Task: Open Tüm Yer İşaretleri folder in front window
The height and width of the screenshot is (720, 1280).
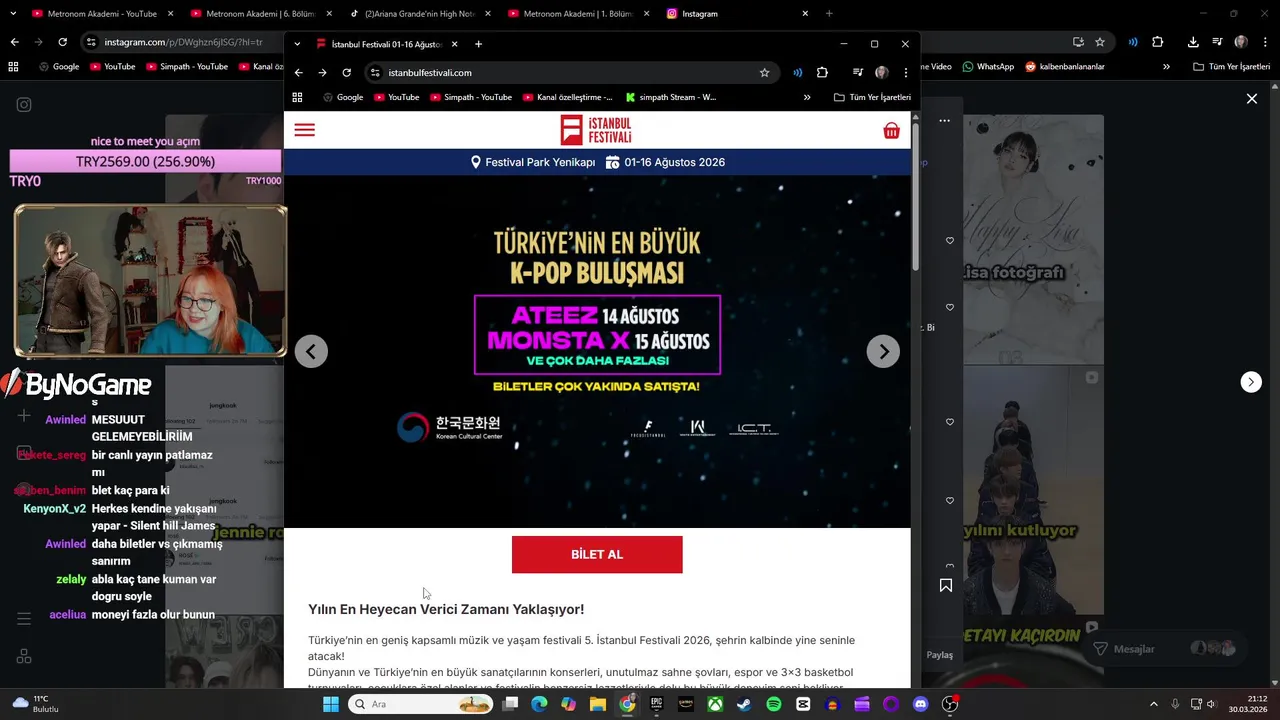Action: pos(872,97)
